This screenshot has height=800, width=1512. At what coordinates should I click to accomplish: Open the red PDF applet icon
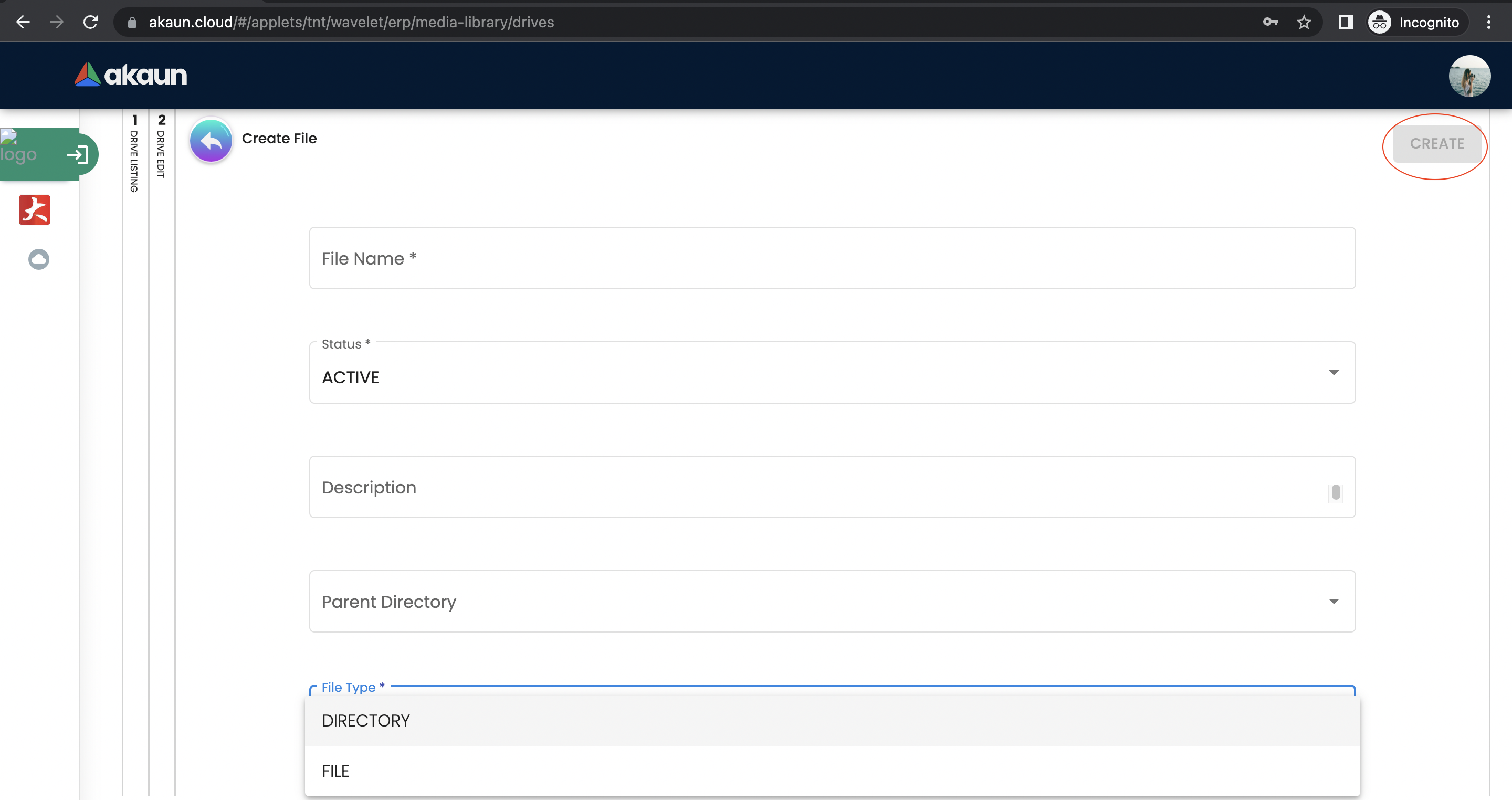(35, 209)
